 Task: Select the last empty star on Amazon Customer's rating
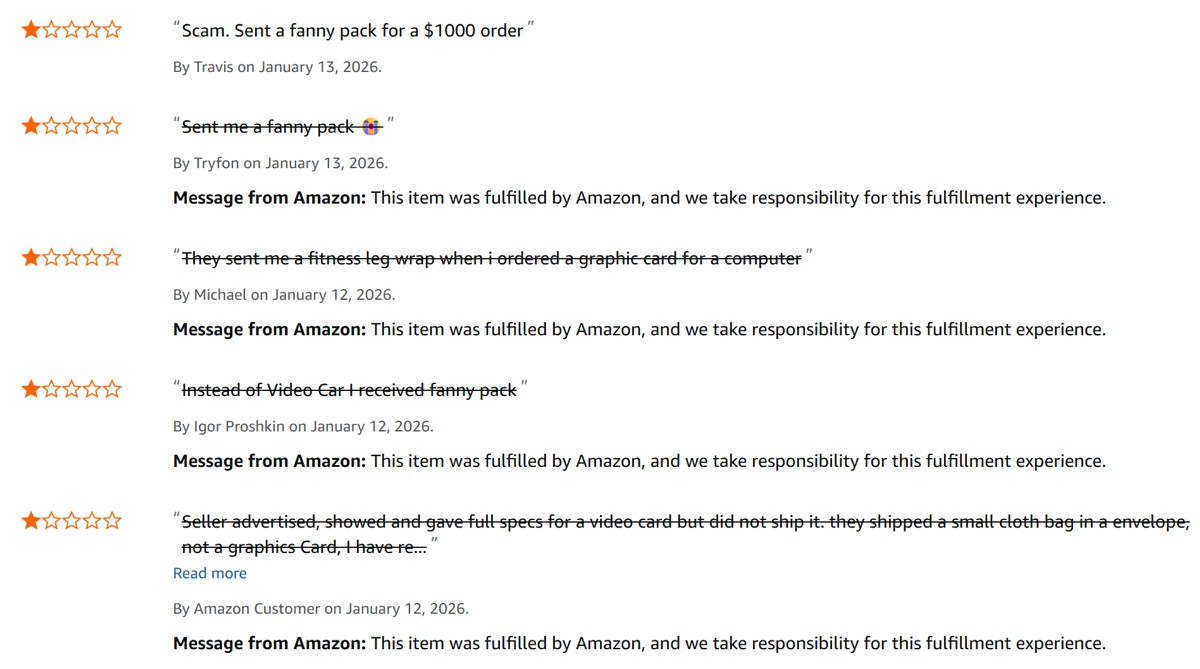pyautogui.click(x=113, y=520)
